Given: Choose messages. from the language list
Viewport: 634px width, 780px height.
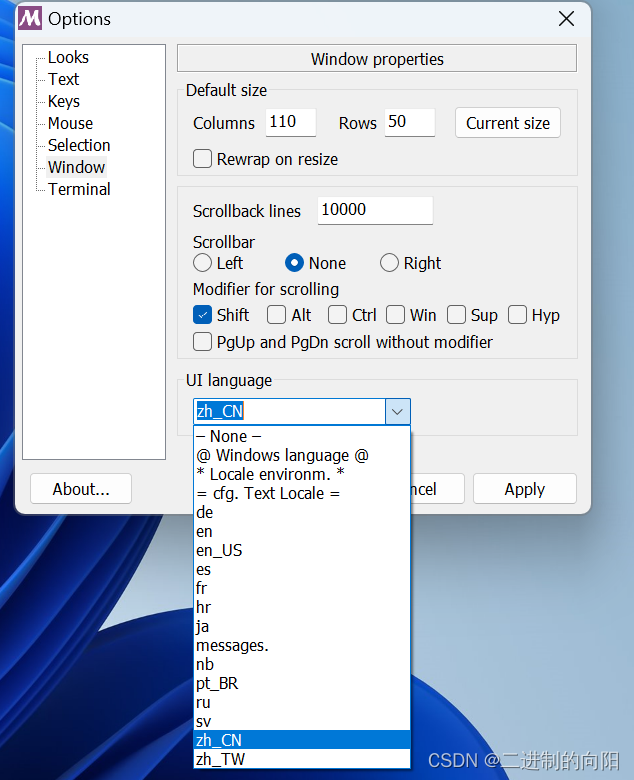Looking at the screenshot, I should tap(302, 645).
